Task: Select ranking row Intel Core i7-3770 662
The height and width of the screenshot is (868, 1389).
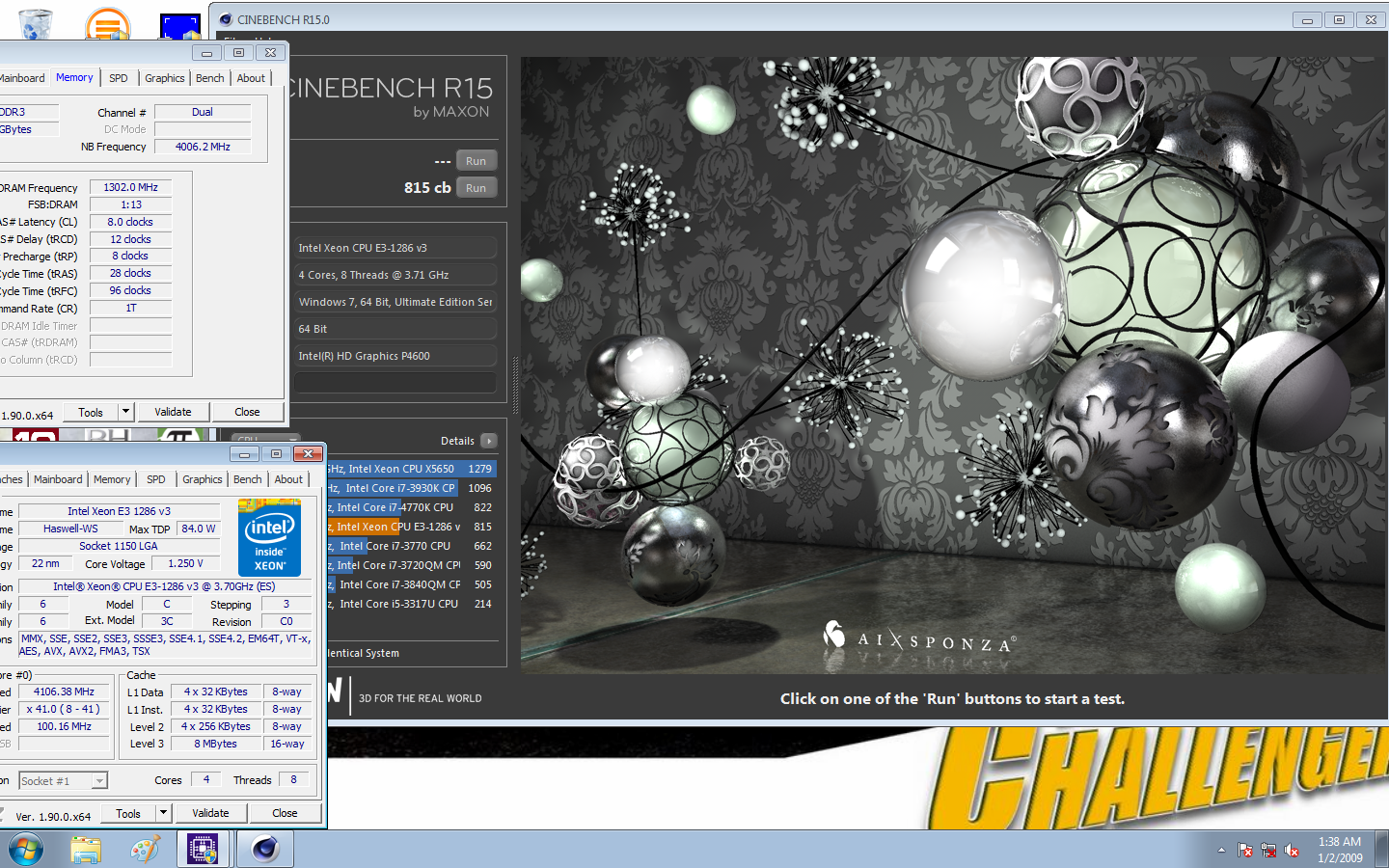Action: (x=411, y=546)
